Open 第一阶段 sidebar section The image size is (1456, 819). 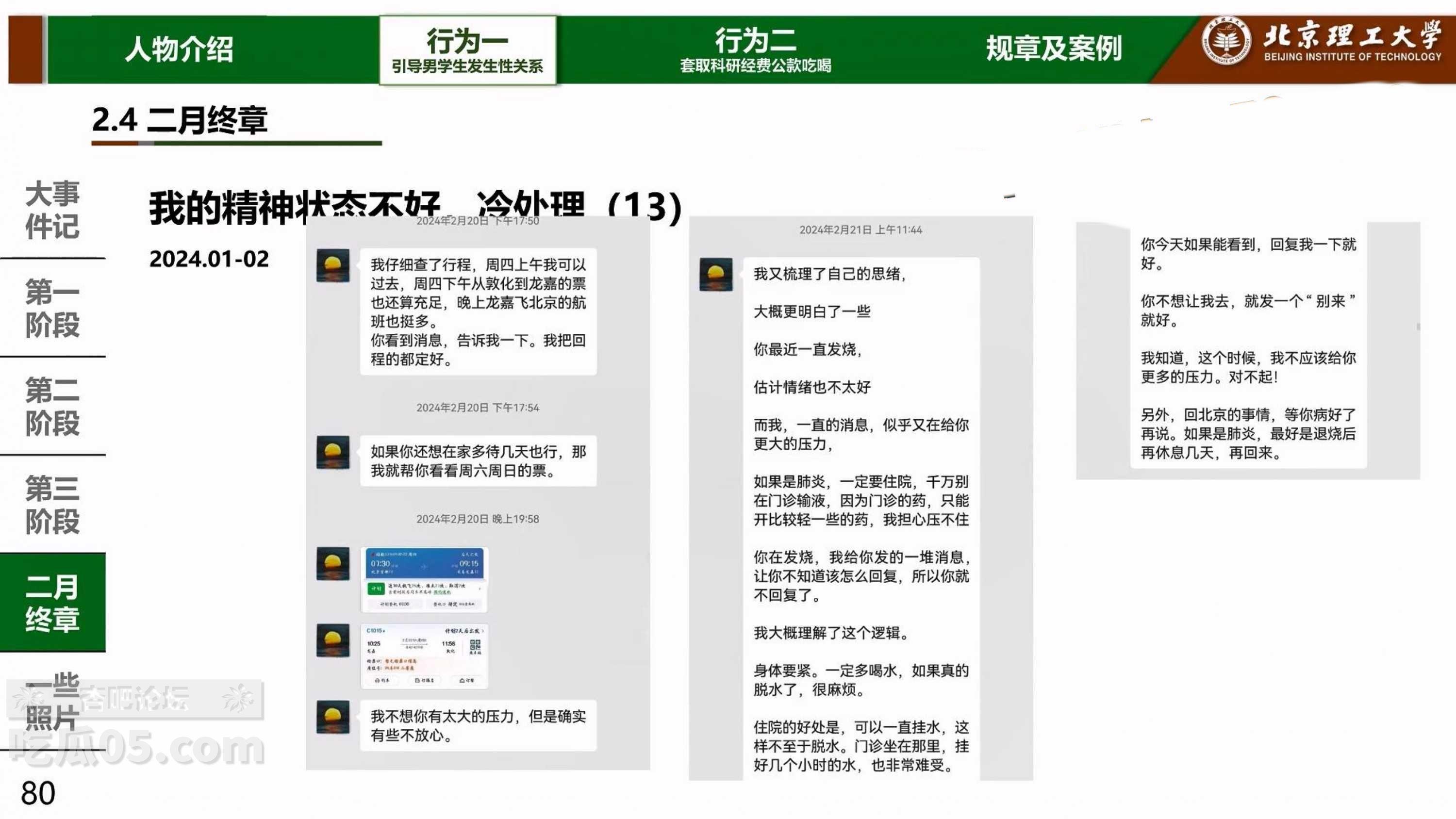pyautogui.click(x=52, y=308)
